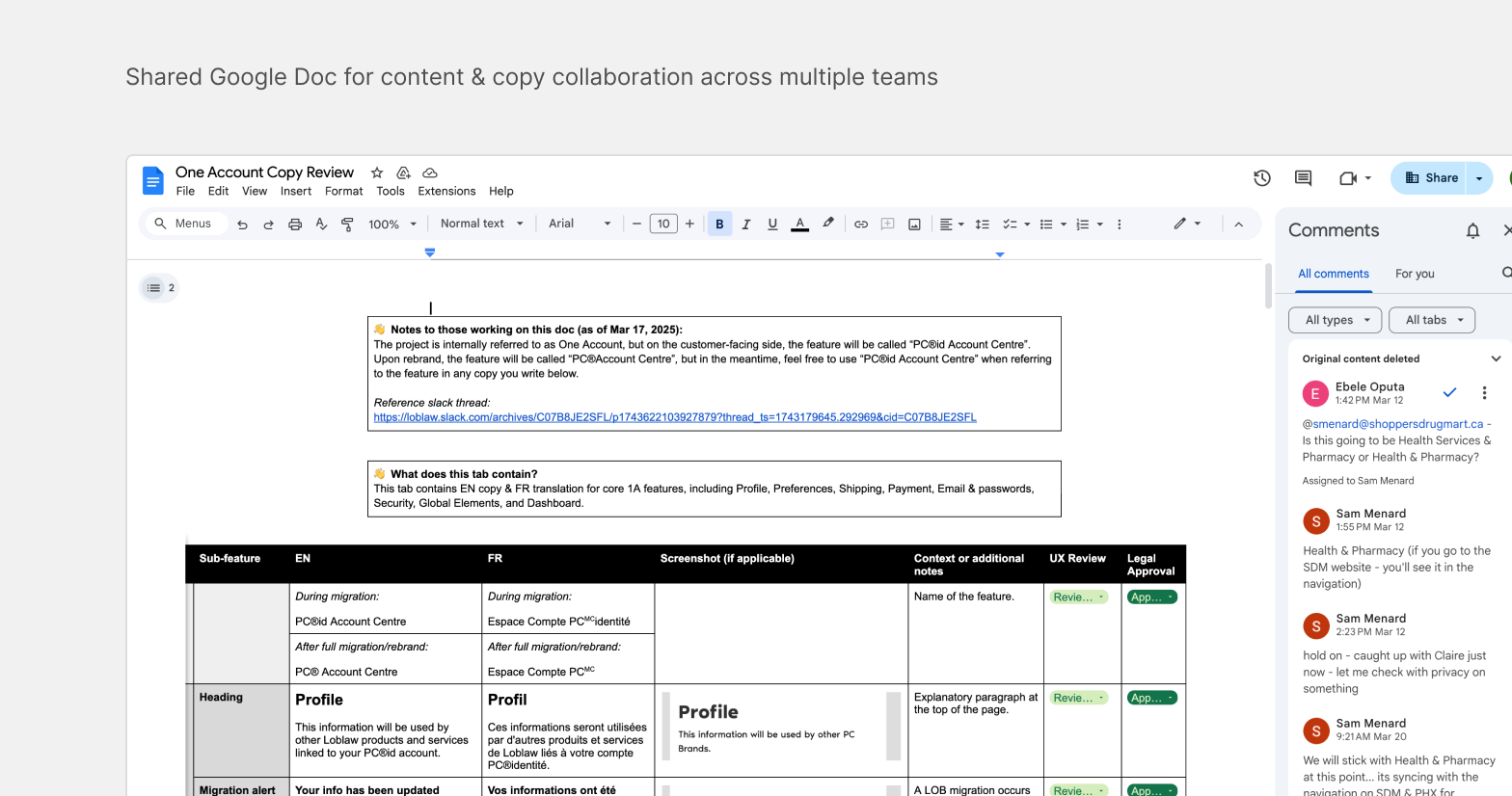
Task: Show all comments via header icon
Action: (x=1303, y=178)
